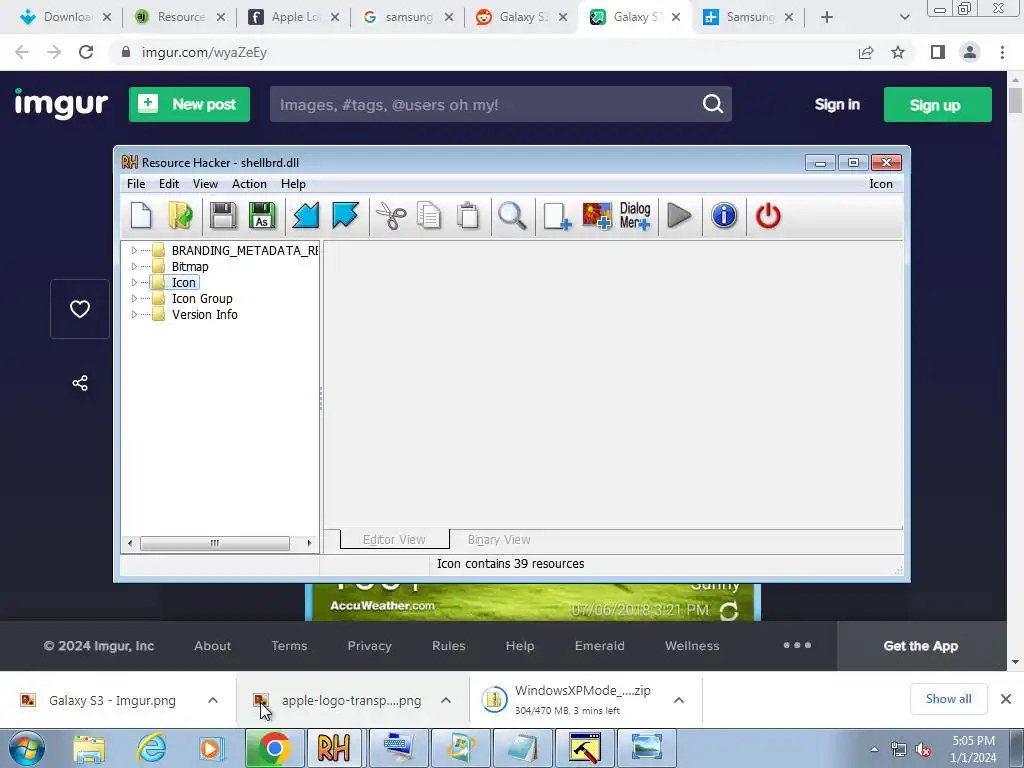This screenshot has height=768, width=1024.
Task: Click the Save floppy disk icon in Resource Hacker
Action: (223, 216)
